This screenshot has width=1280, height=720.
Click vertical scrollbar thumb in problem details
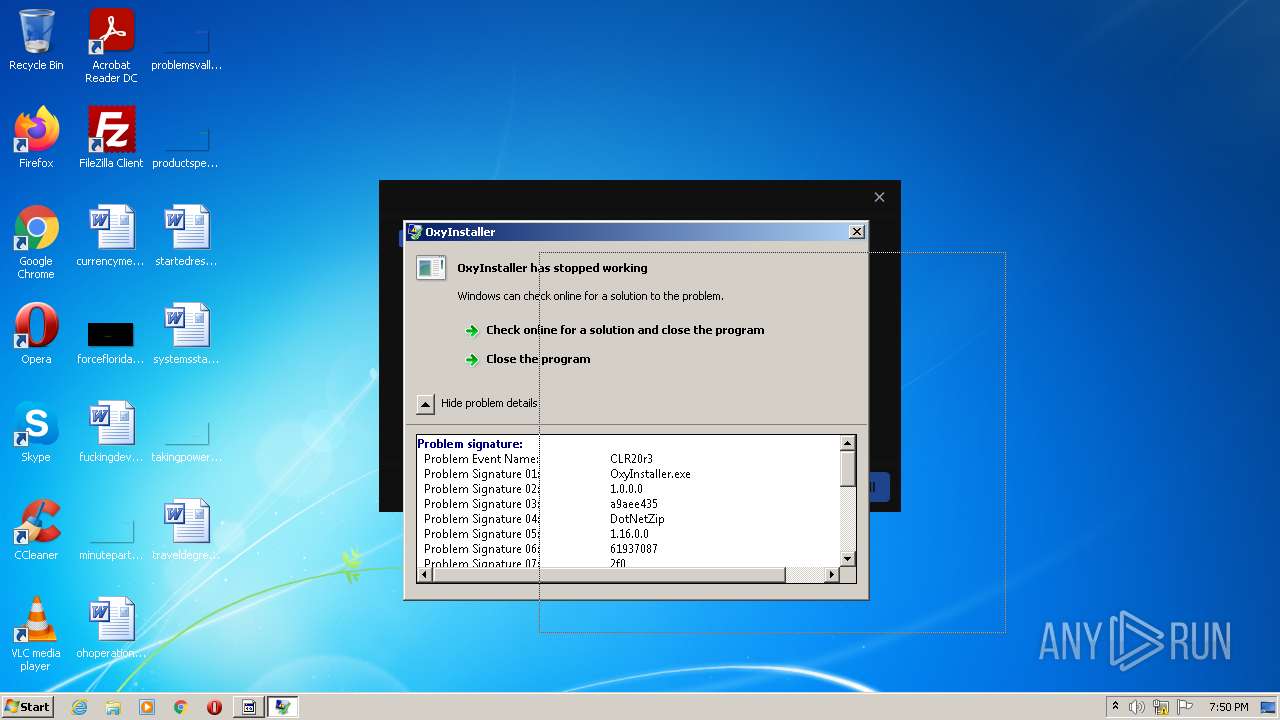pyautogui.click(x=848, y=469)
